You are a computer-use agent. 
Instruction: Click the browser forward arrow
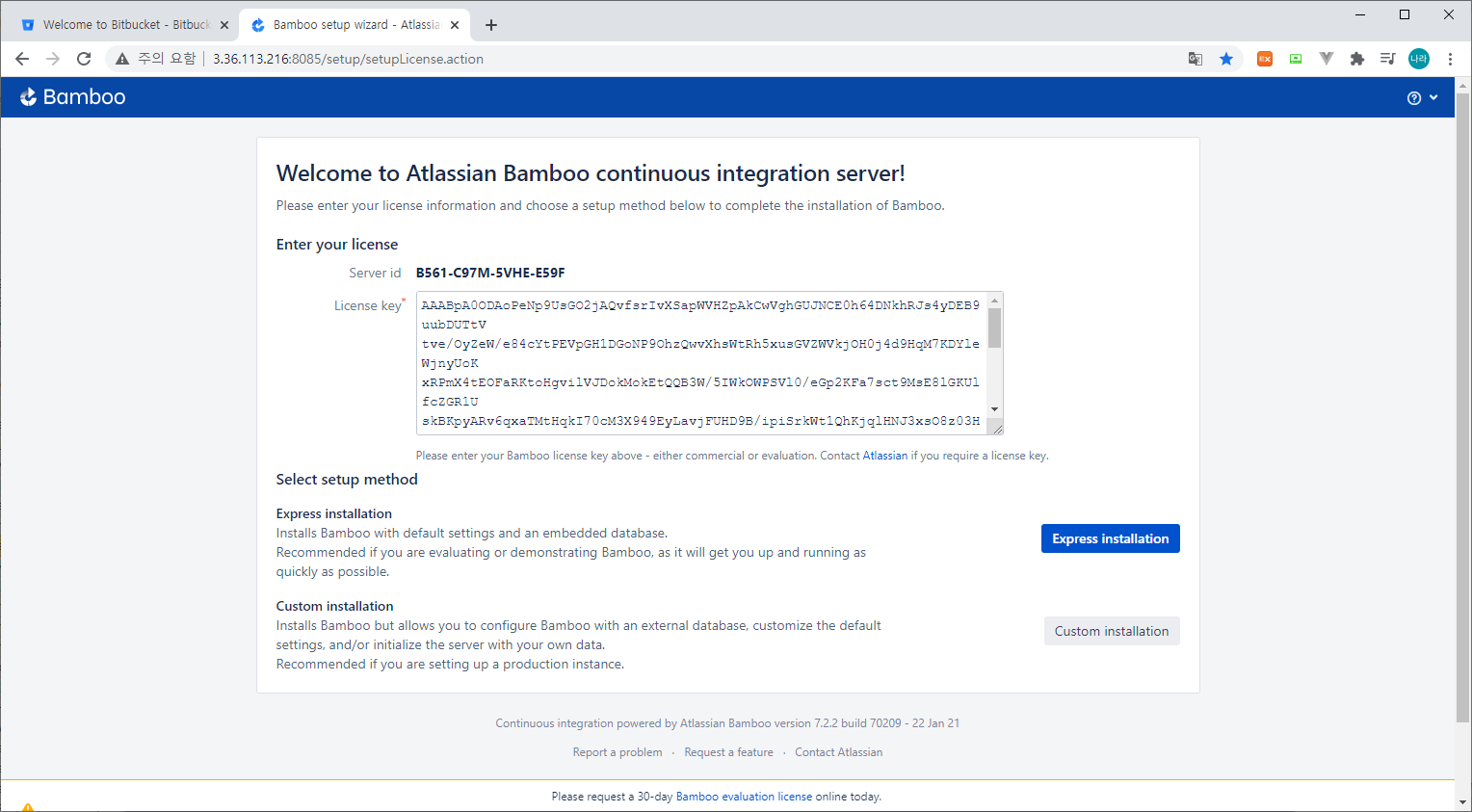point(53,59)
